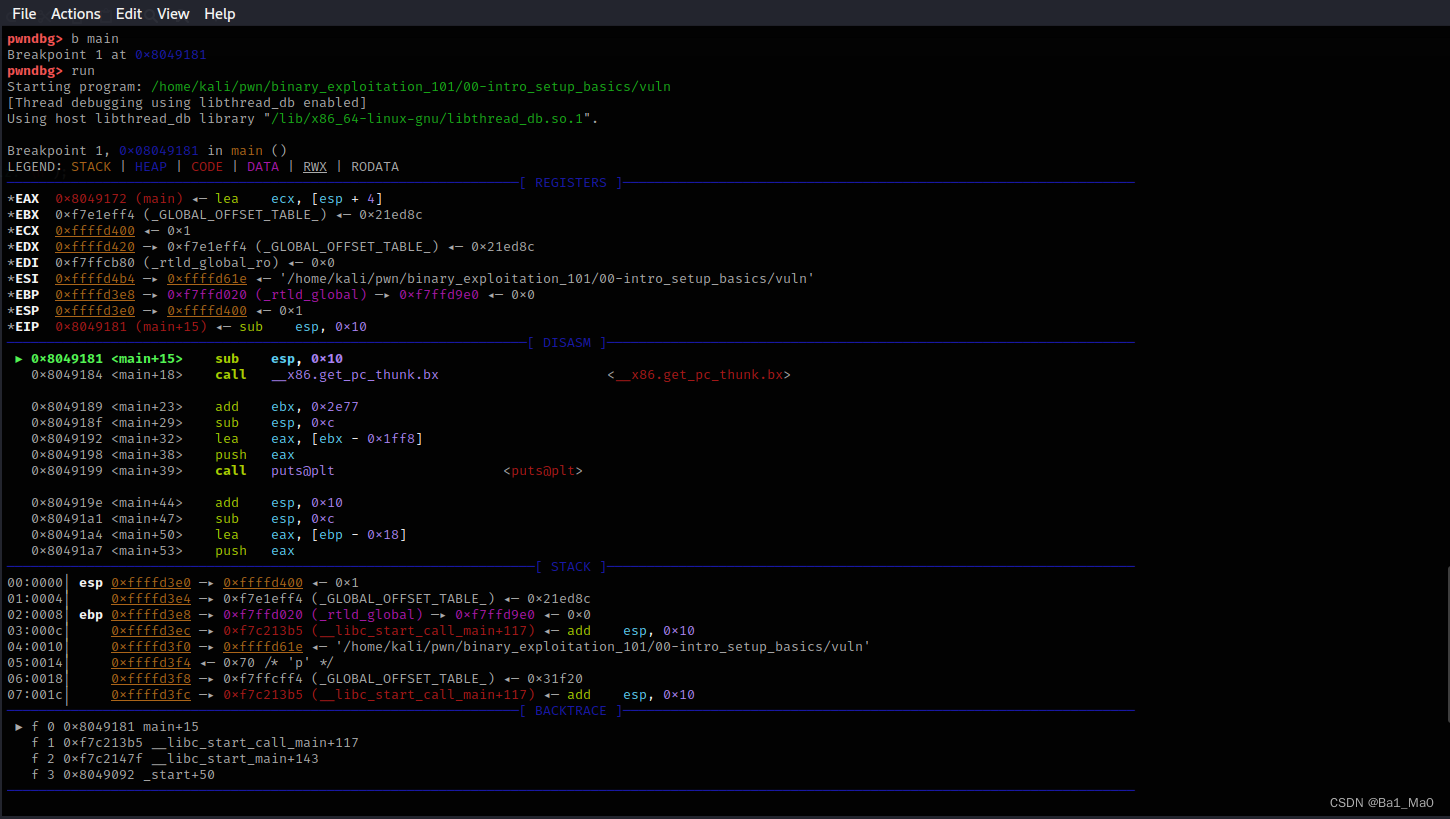Screen dimensions: 1450x819
Task: Click the 'lea eax, [ebp - 0x18]' instruction
Action: (311, 535)
